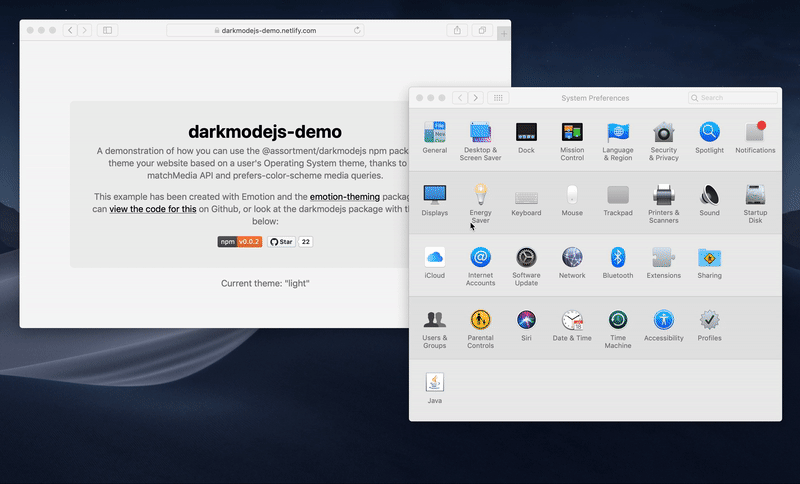Open Mouse preferences
This screenshot has width=800, height=484.
pos(572,200)
